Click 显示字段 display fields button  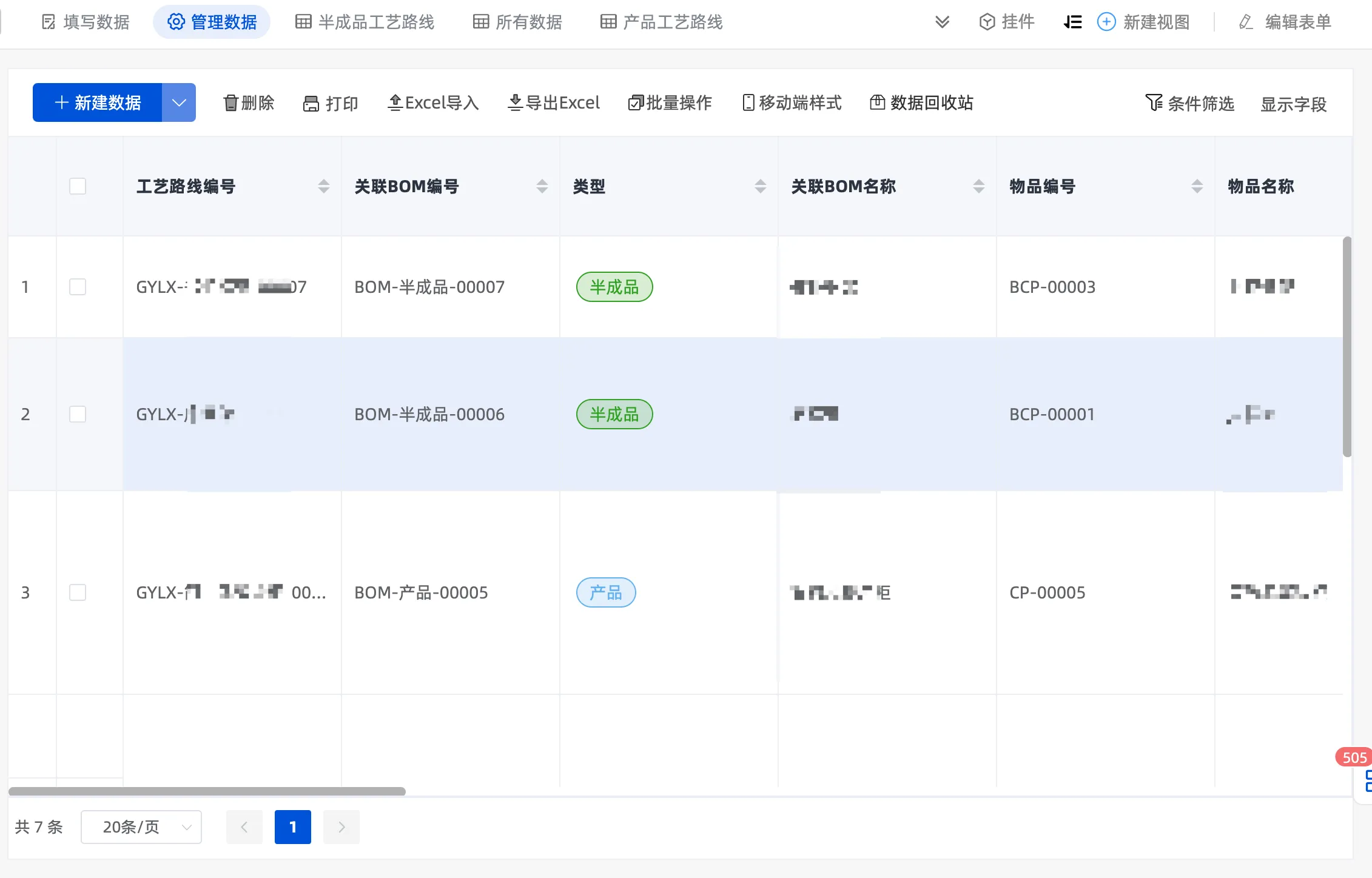point(1293,104)
